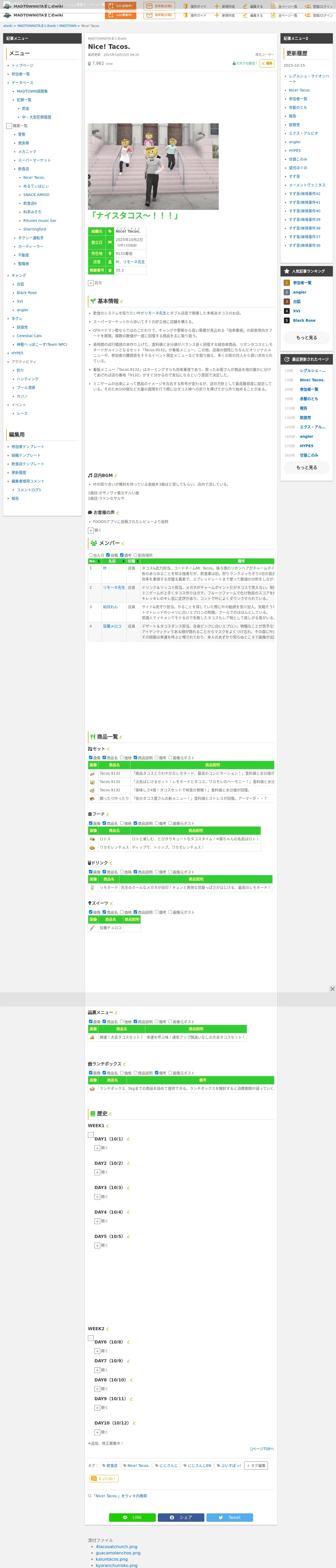This screenshot has width=336, height=1568.
Task: Click the edit pencil beside お客様の声
Action: pyautogui.click(x=118, y=512)
